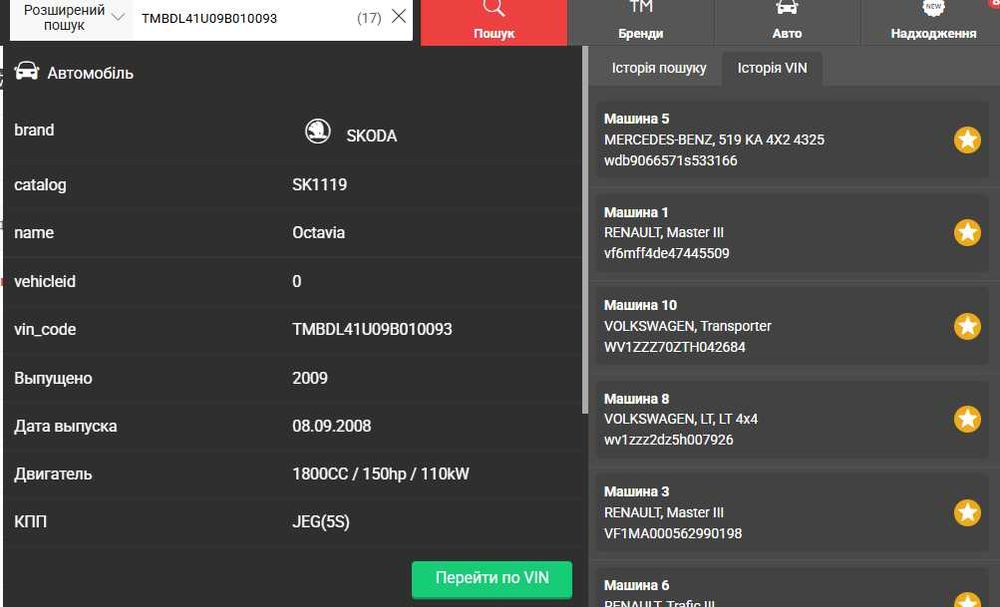Click engine value 1800CC / 150hp / 110kW

pyautogui.click(x=380, y=474)
